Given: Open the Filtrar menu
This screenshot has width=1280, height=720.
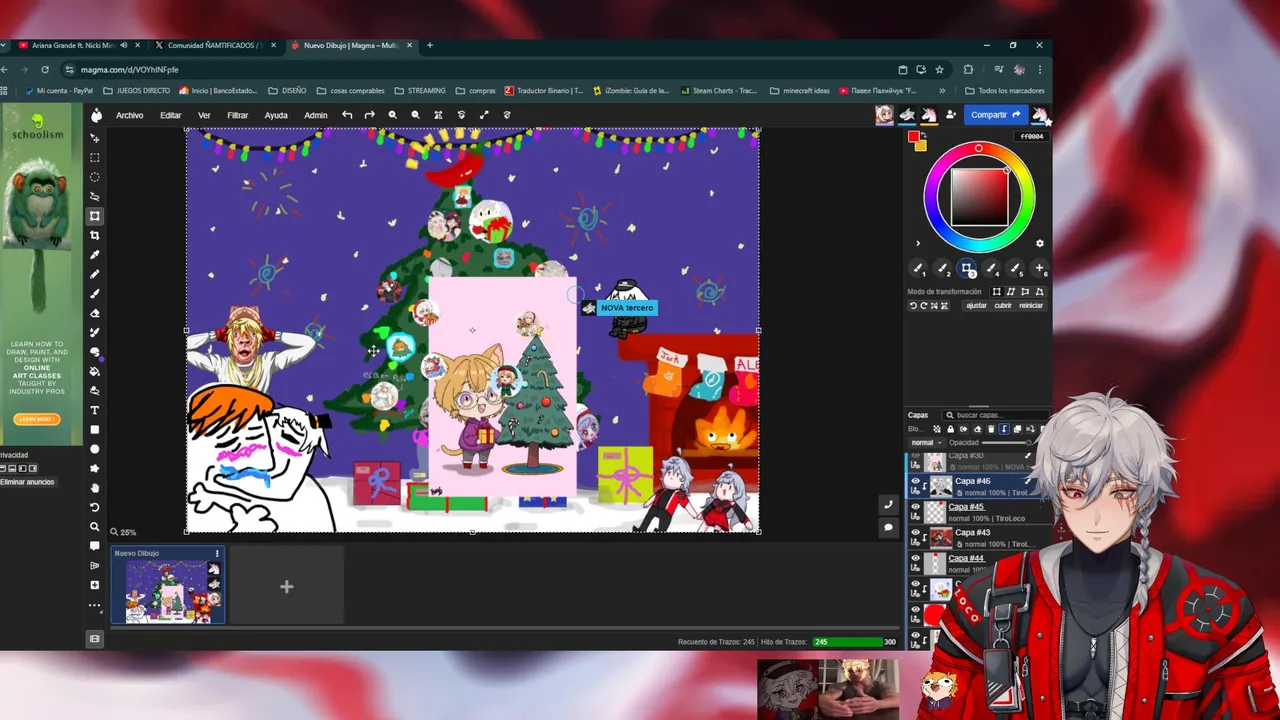Looking at the screenshot, I should point(238,115).
